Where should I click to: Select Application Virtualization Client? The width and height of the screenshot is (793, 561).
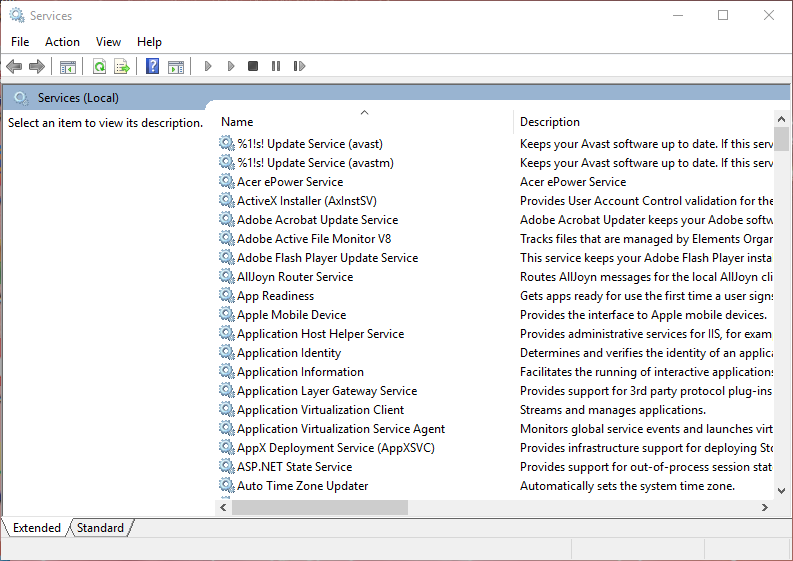pos(321,410)
